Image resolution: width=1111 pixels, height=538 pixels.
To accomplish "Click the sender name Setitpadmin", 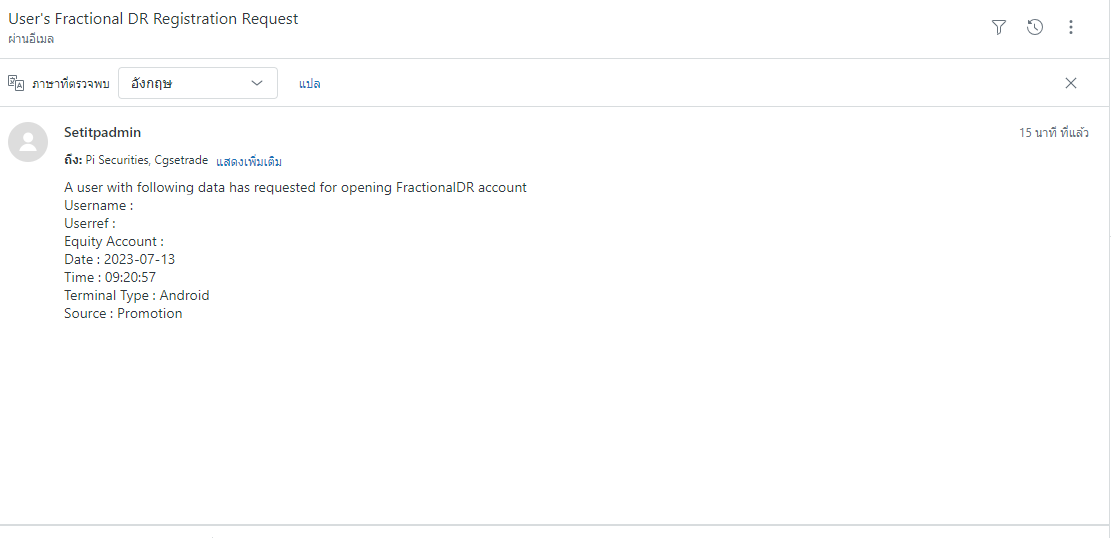I will pyautogui.click(x=102, y=132).
